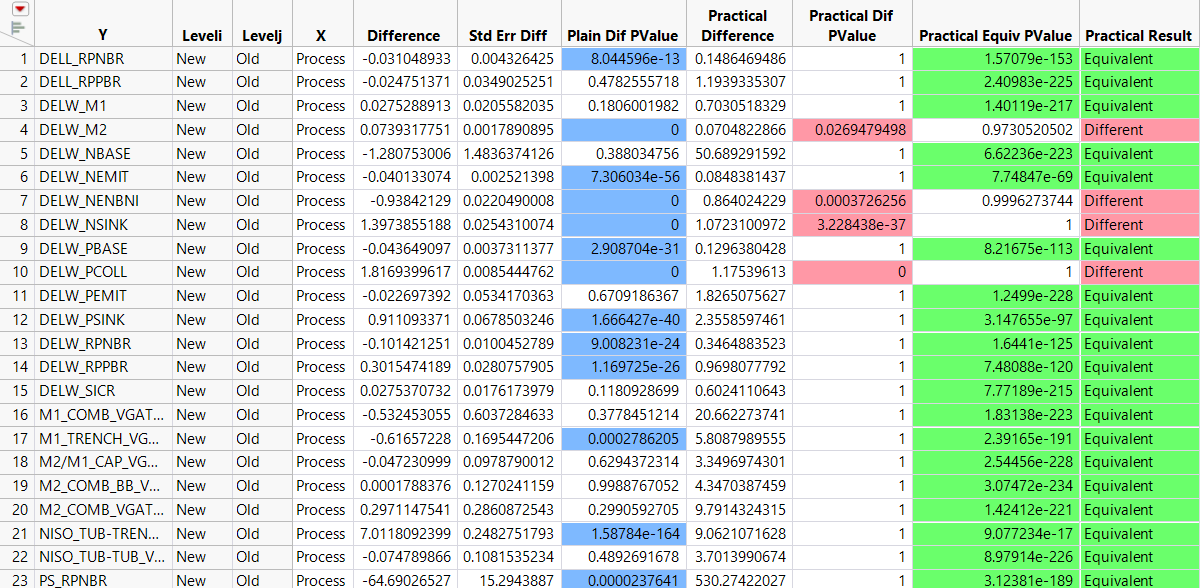Viewport: 1200px width, 588px height.
Task: Click the Leveli column header
Action: pos(202,36)
